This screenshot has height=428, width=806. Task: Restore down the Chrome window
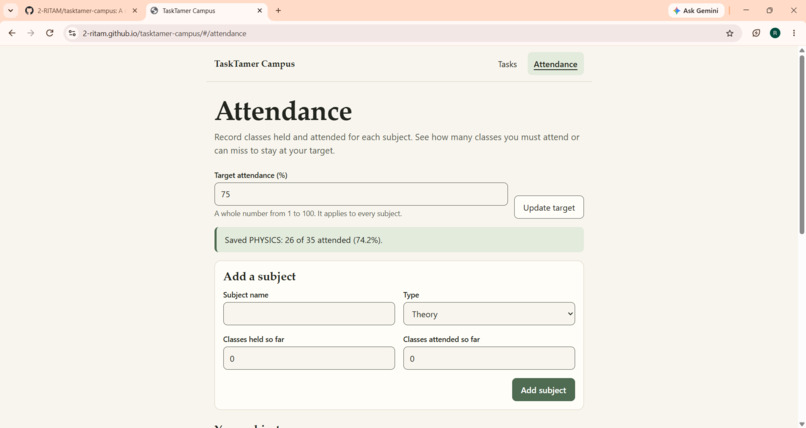click(x=770, y=10)
